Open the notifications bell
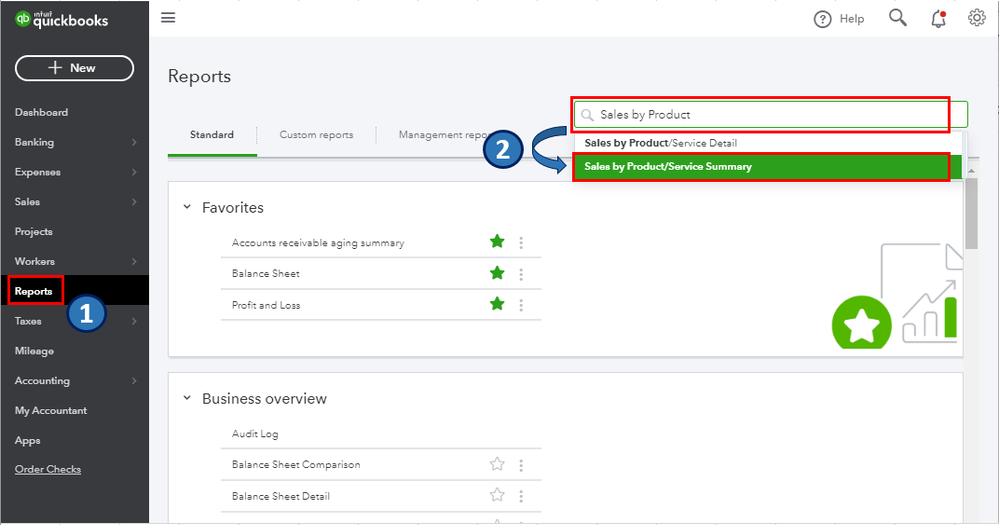The height and width of the screenshot is (525, 999). pyautogui.click(x=938, y=18)
